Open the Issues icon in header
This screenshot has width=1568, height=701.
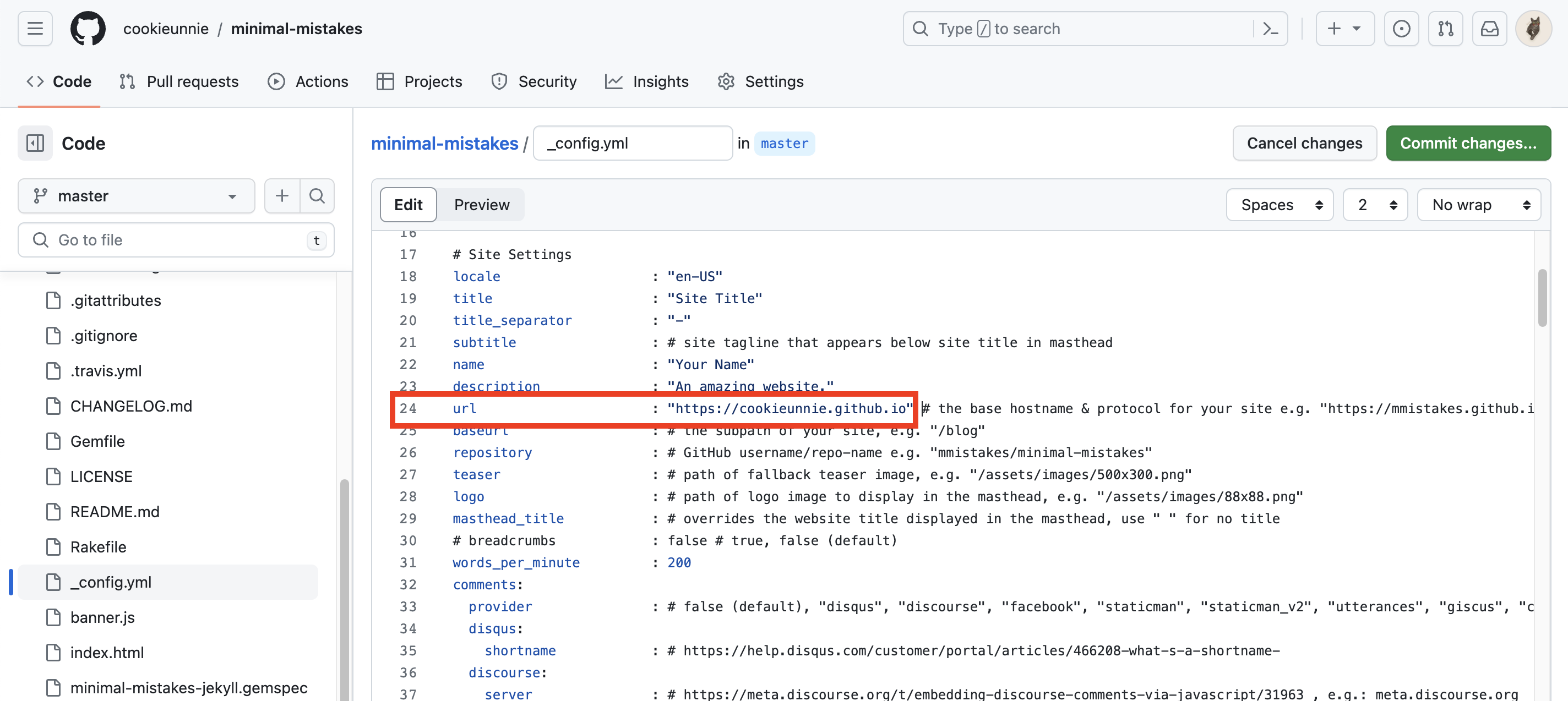[1401, 29]
